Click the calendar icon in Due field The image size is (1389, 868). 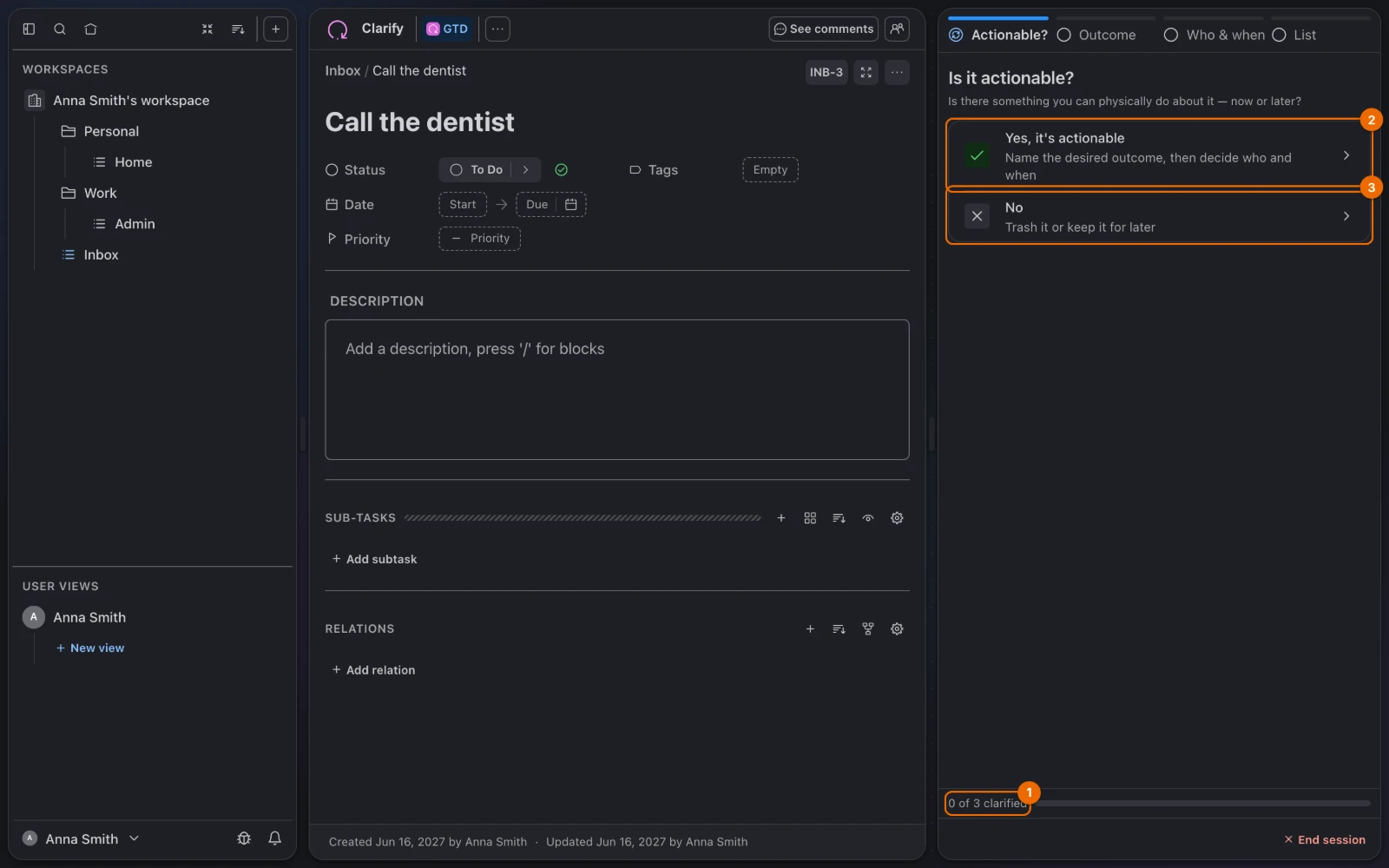[x=571, y=205]
